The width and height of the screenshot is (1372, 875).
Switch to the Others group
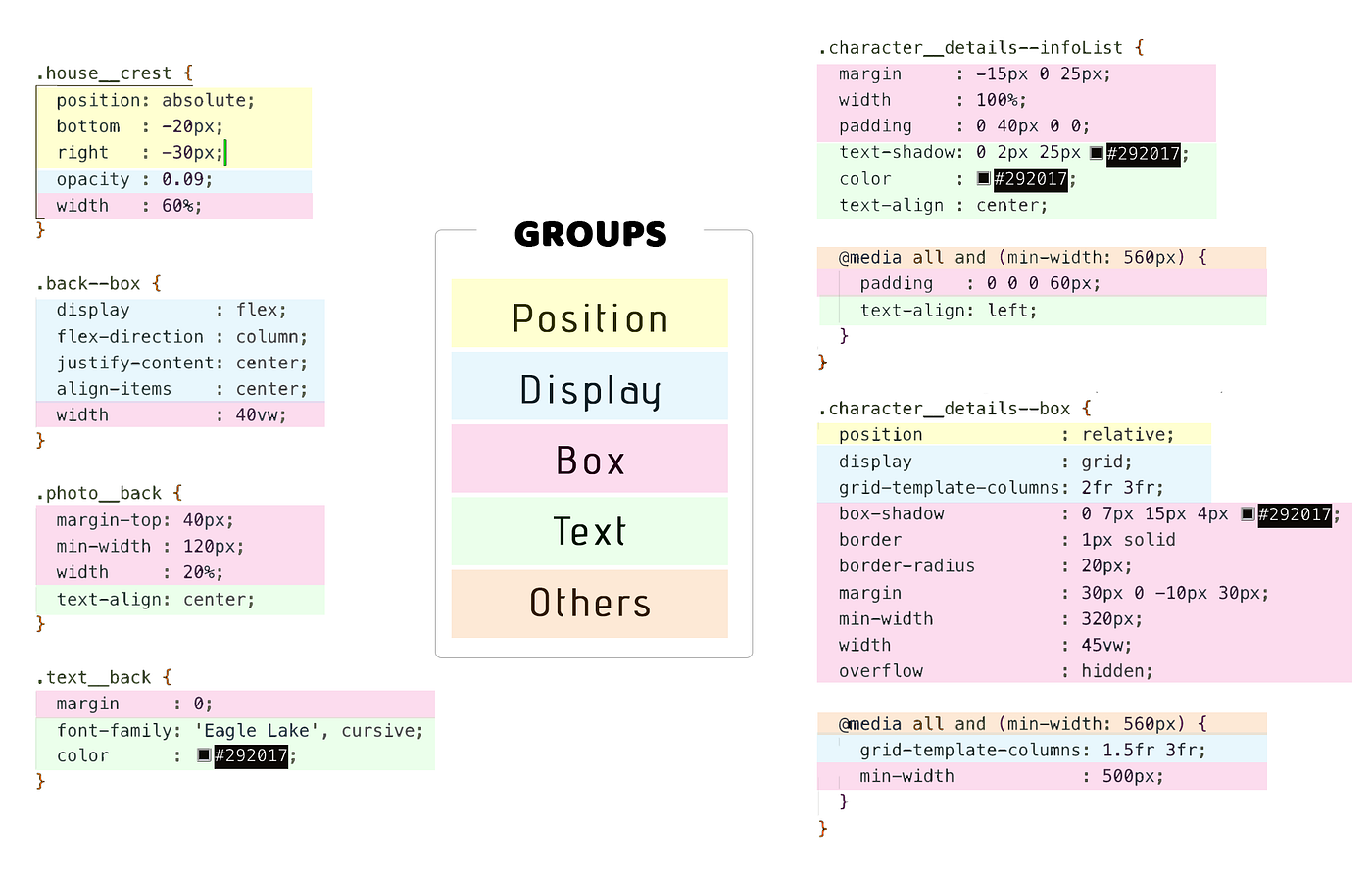(589, 604)
